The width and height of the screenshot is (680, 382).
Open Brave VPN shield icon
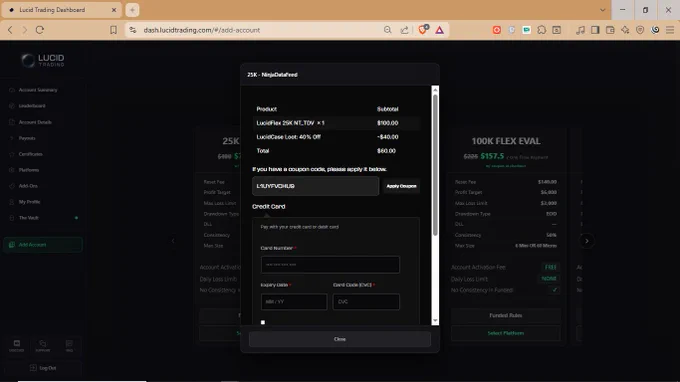pyautogui.click(x=640, y=30)
